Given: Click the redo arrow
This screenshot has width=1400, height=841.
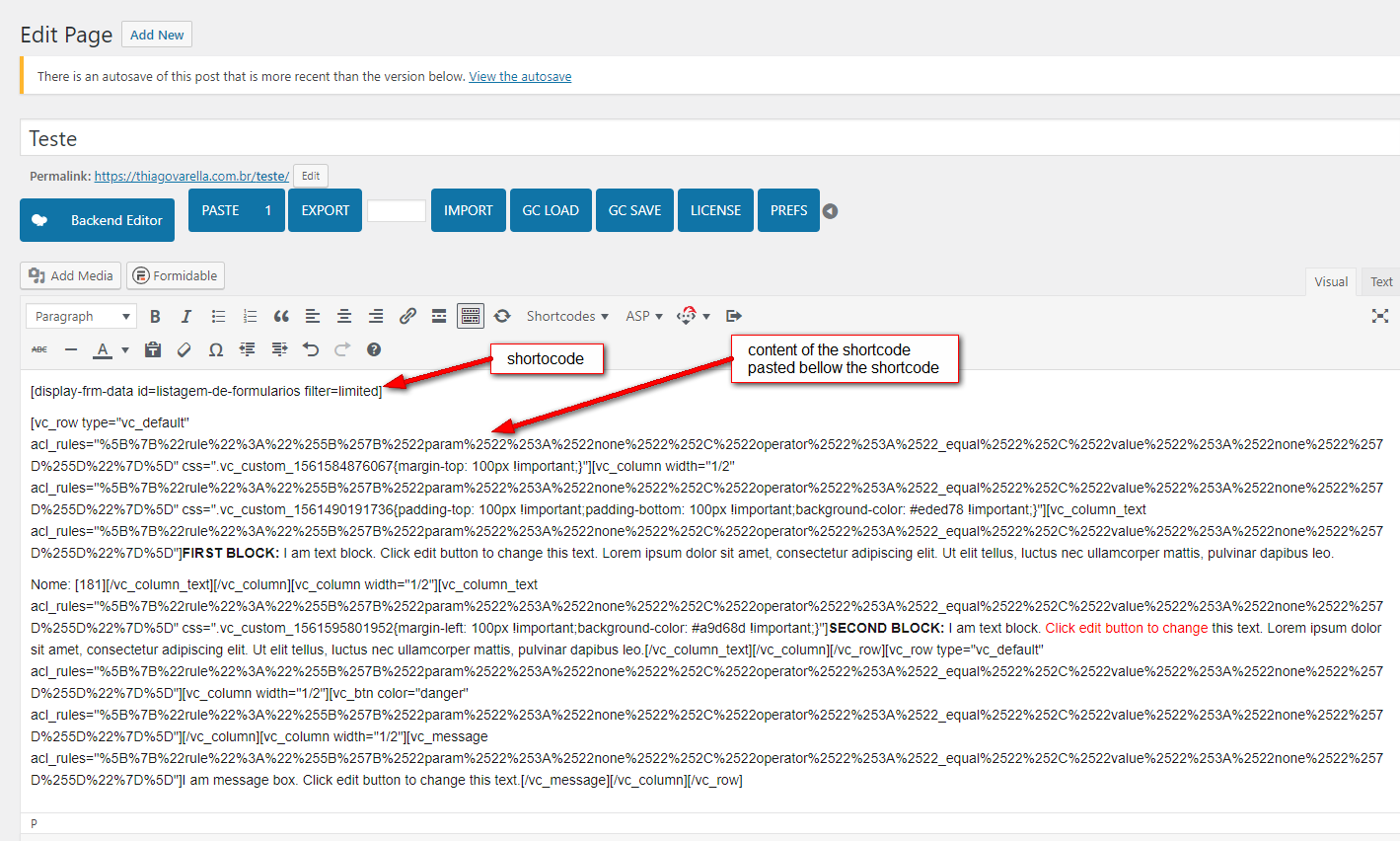Looking at the screenshot, I should [342, 349].
